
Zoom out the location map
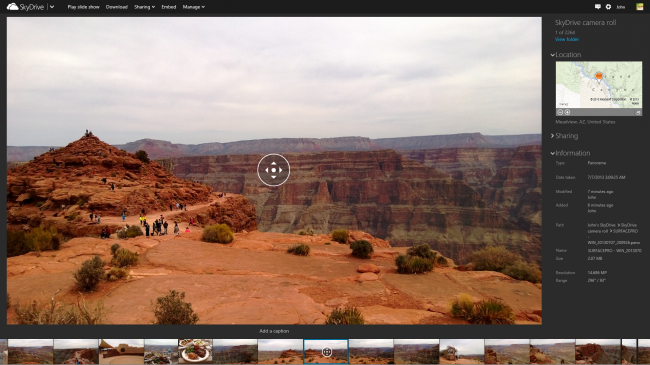click(560, 112)
